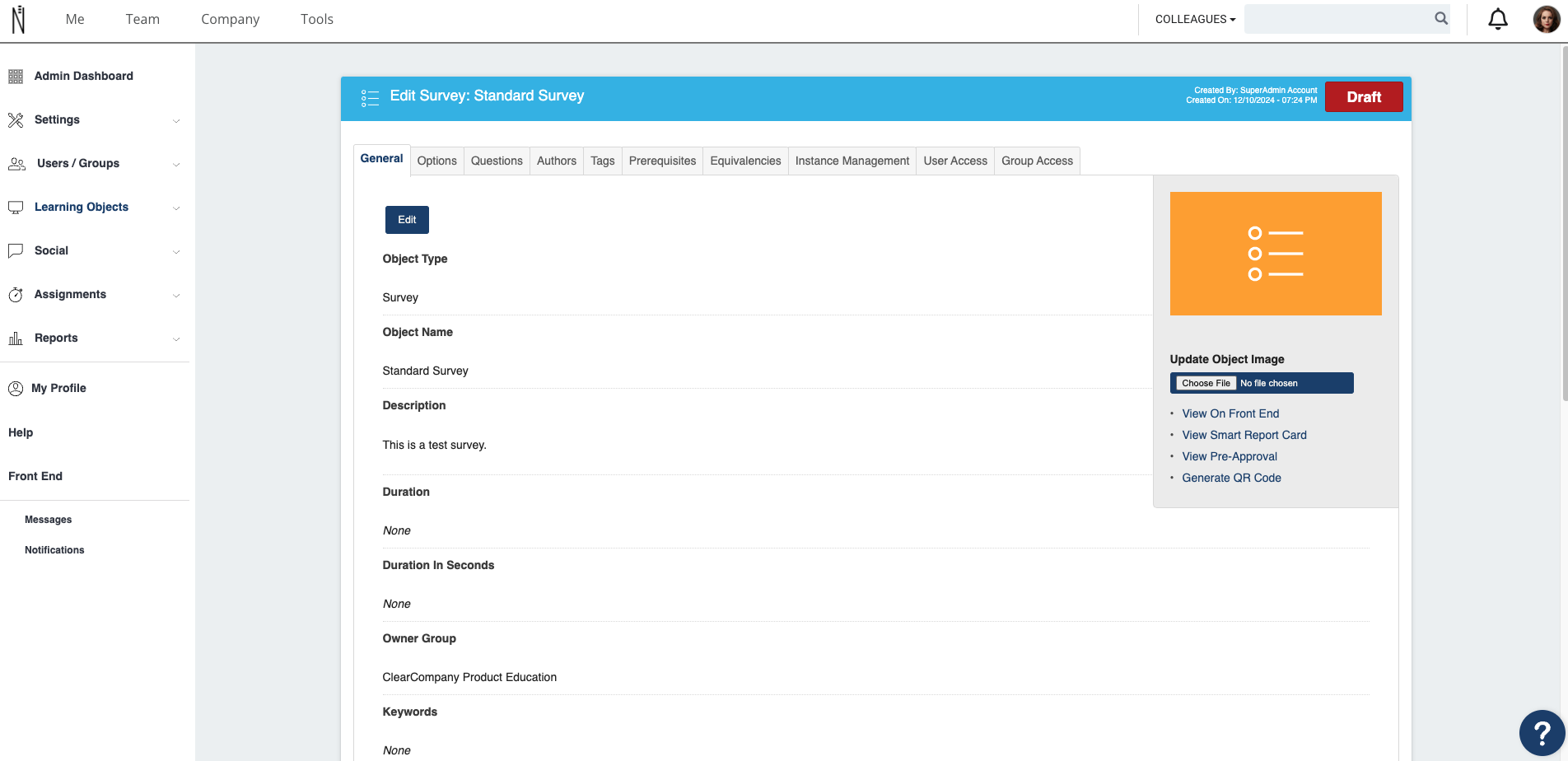Screen dimensions: 1568x761
Task: Open the Tools menu
Action: click(x=317, y=19)
